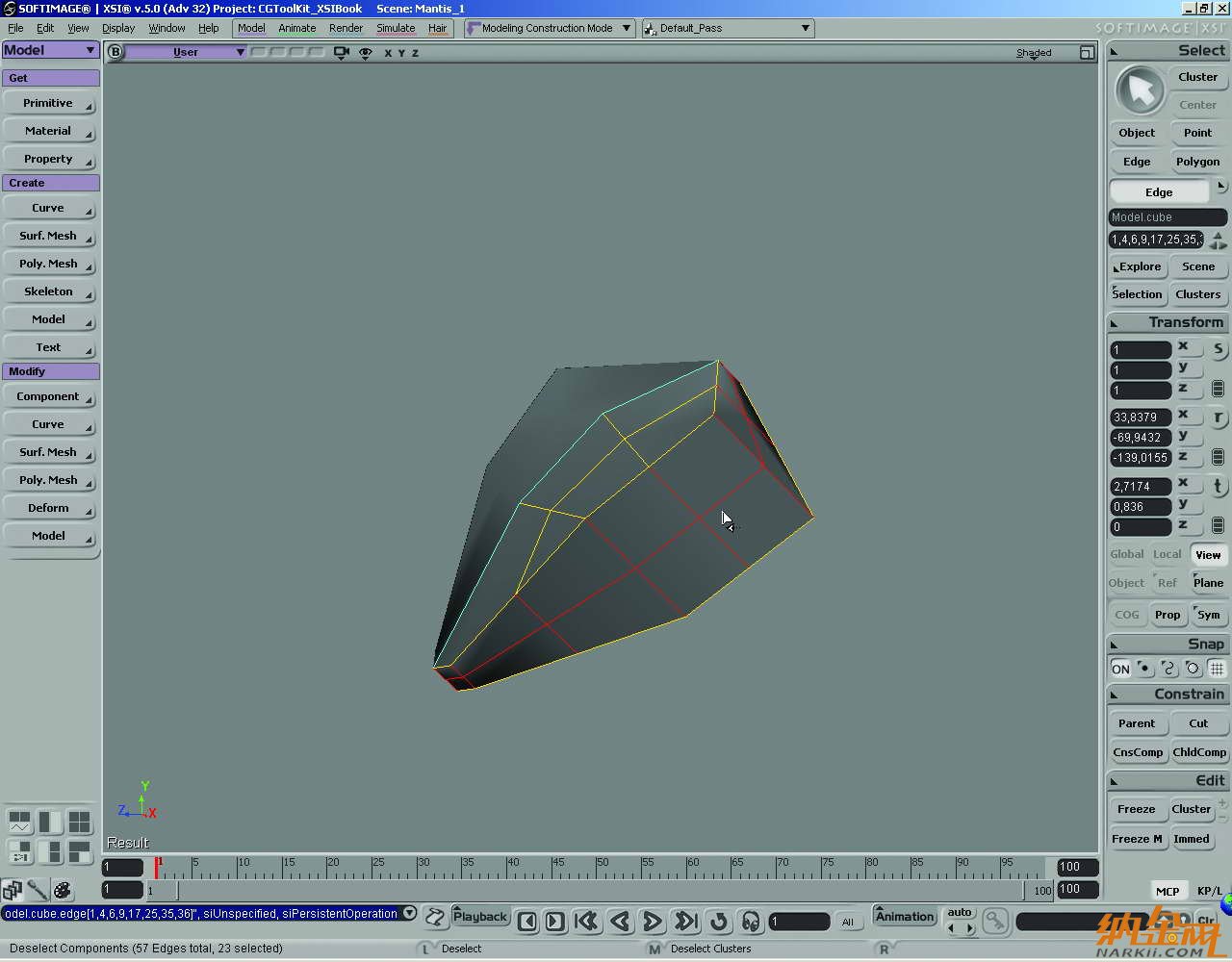The image size is (1232, 962).
Task: Toggle loop playback icon
Action: pyautogui.click(x=718, y=922)
